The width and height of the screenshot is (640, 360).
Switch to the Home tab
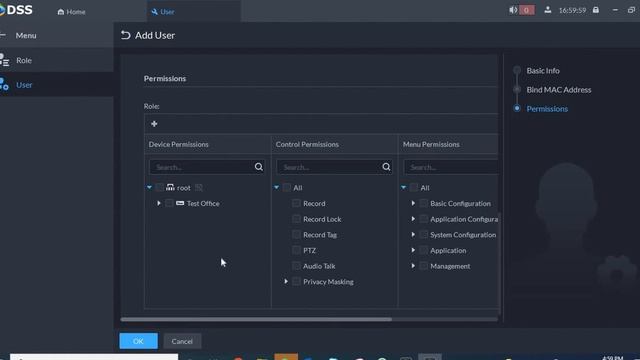(71, 11)
